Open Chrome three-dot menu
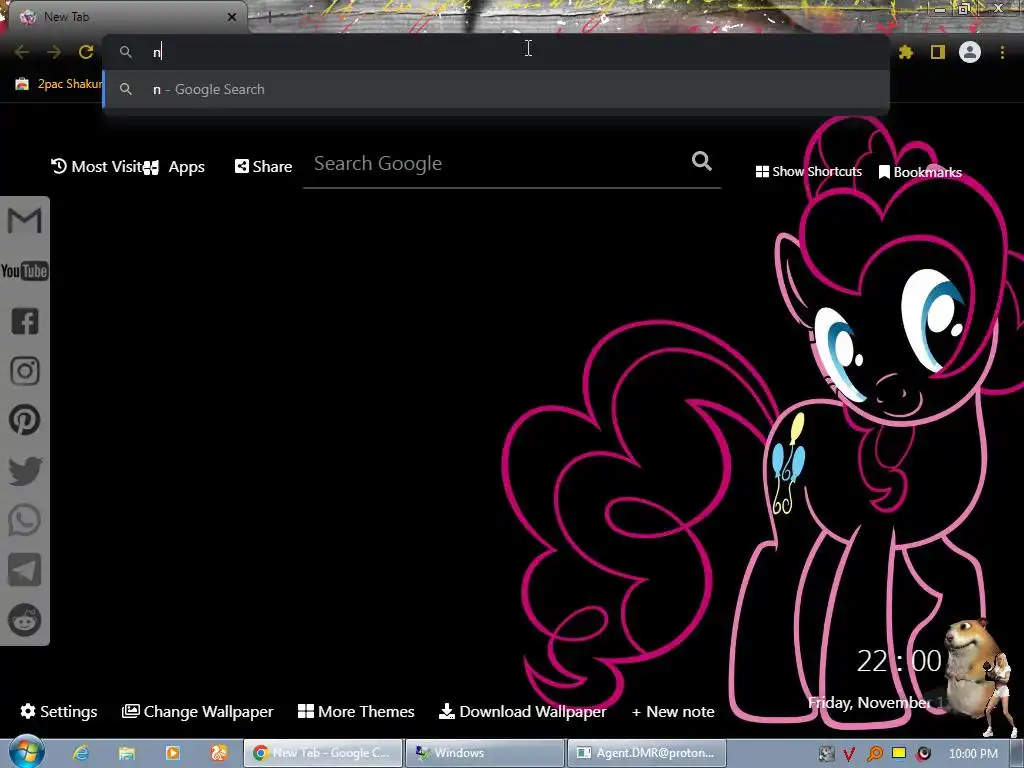Image resolution: width=1024 pixels, height=768 pixels. click(1002, 52)
